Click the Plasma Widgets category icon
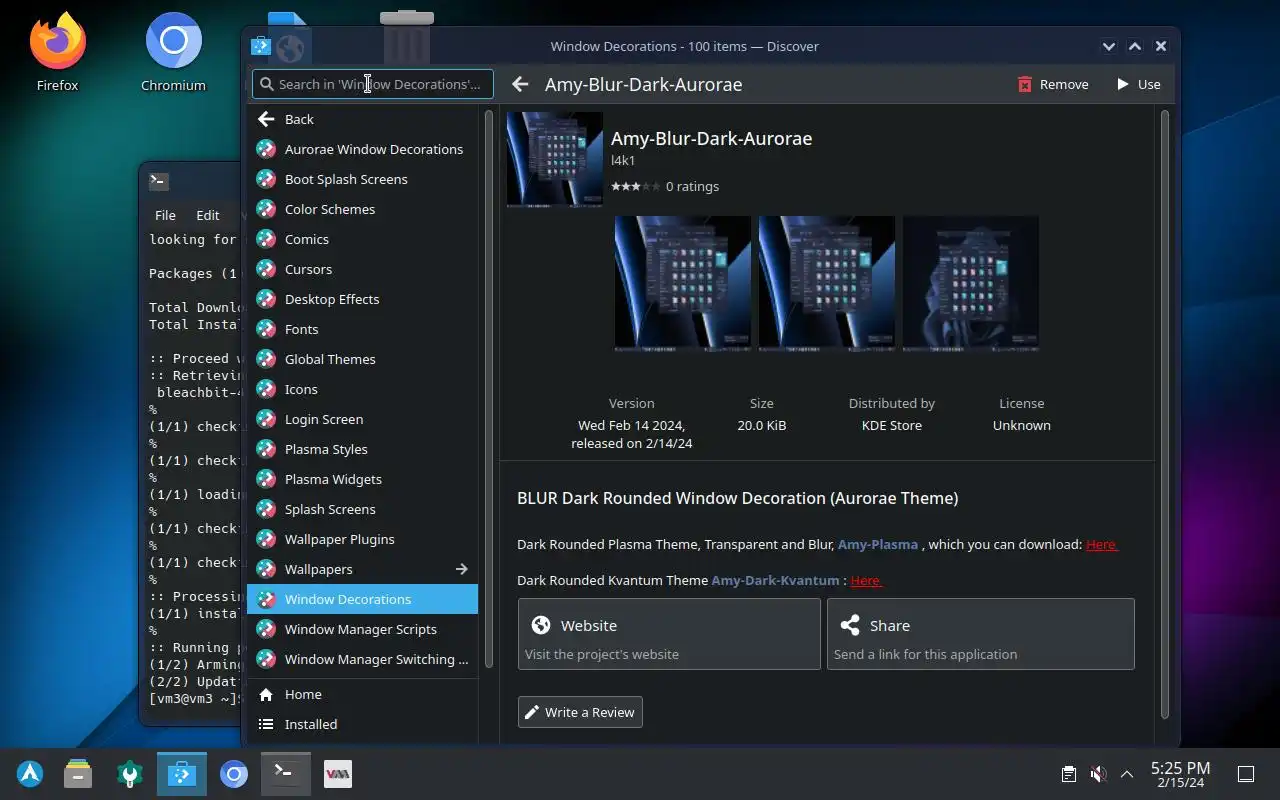 click(266, 479)
